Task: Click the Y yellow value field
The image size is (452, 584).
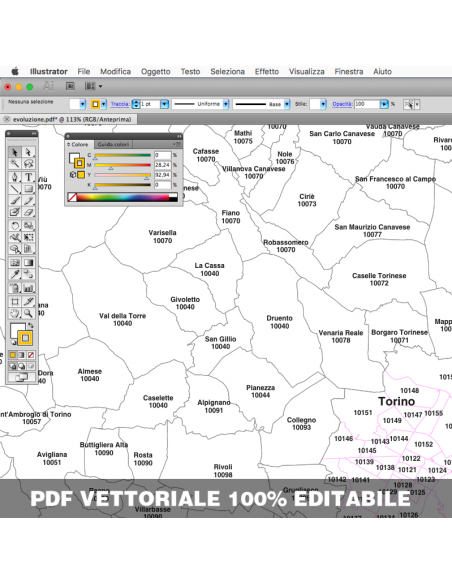Action: (162, 175)
